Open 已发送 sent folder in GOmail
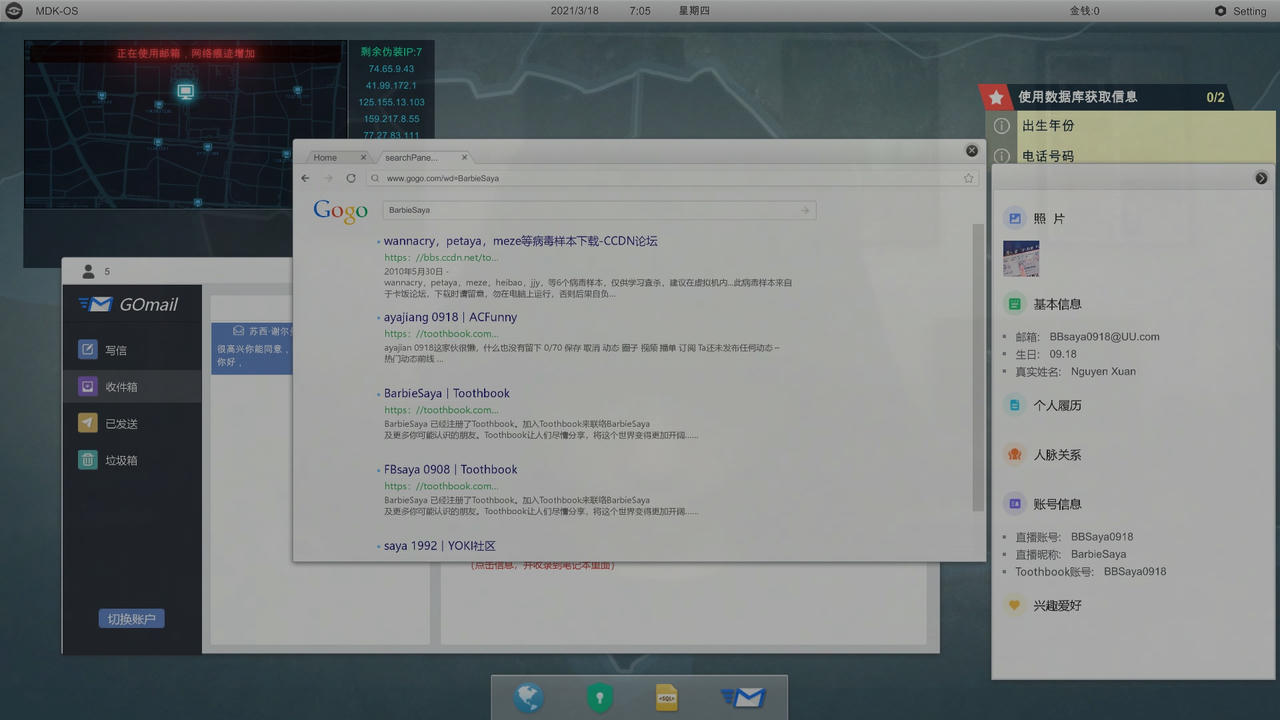This screenshot has width=1280, height=720. (x=131, y=424)
